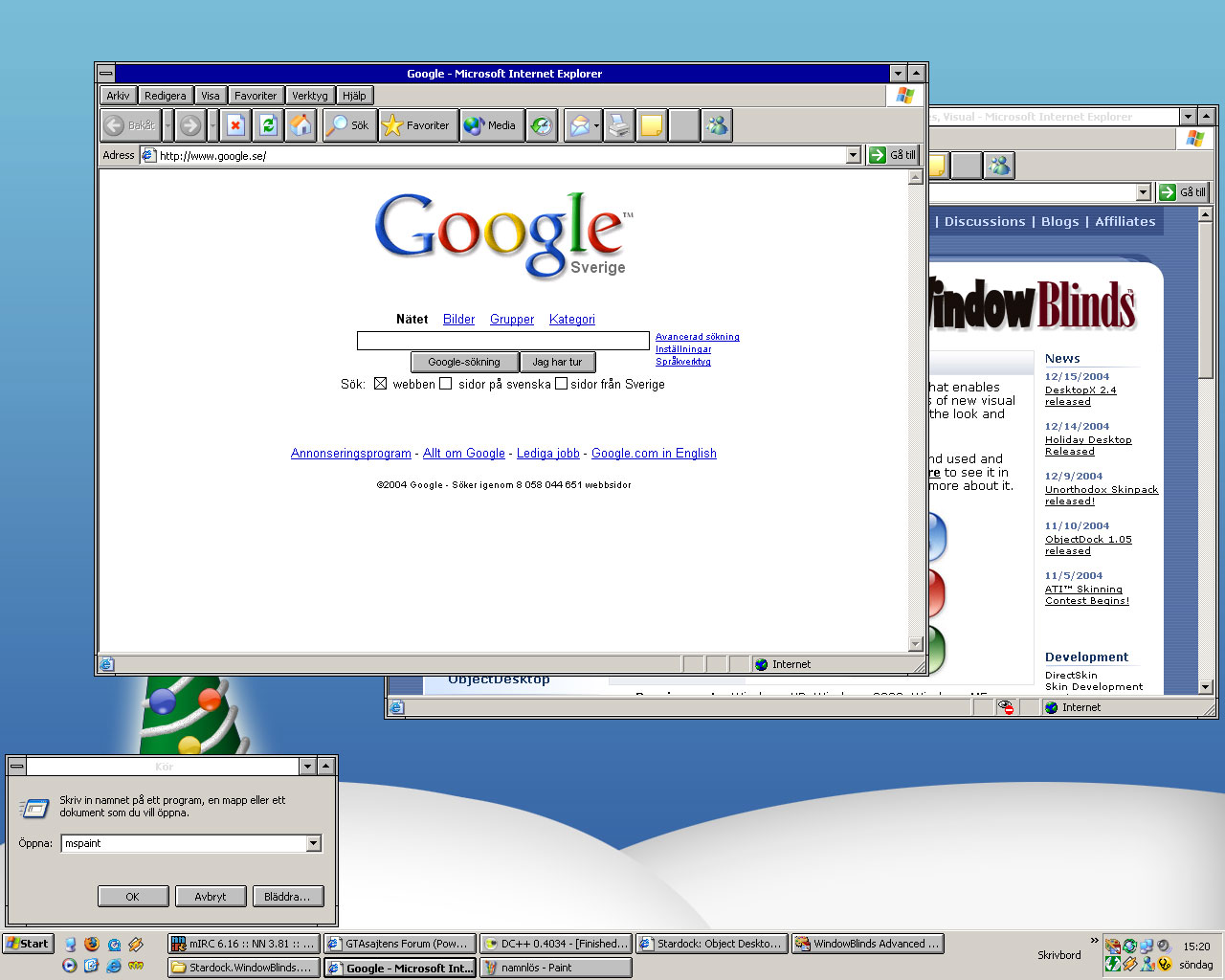The image size is (1225, 980).
Task: Open the Back button history dropdown arrow
Action: tap(167, 125)
